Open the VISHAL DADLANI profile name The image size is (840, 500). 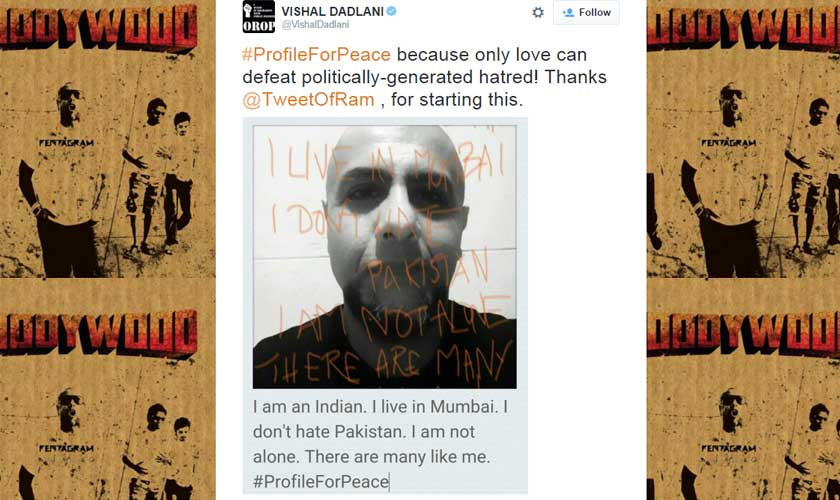pyautogui.click(x=332, y=11)
